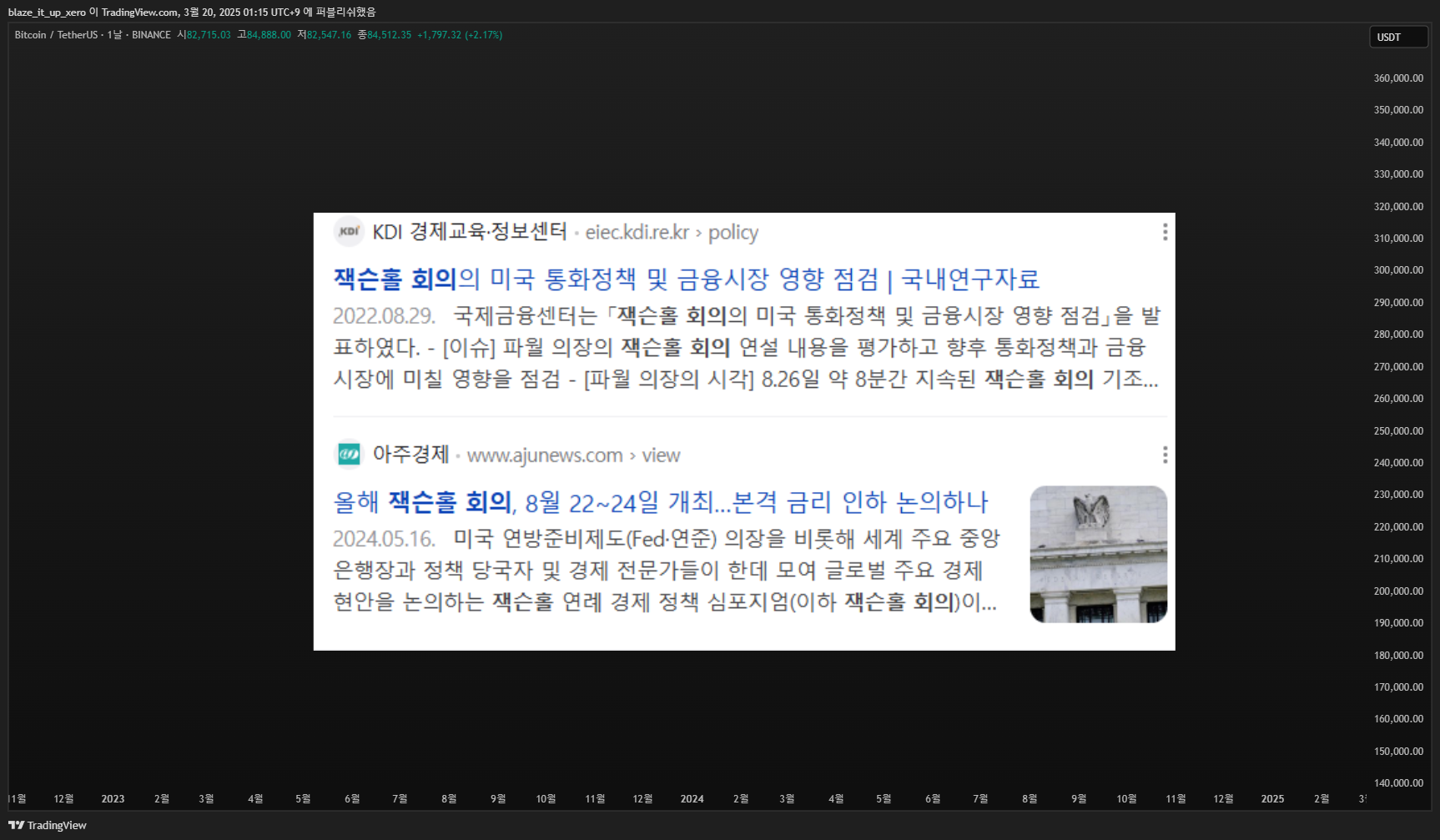Open Ajunews Jackson Hole meeting headline
The image size is (1440, 840).
[661, 502]
